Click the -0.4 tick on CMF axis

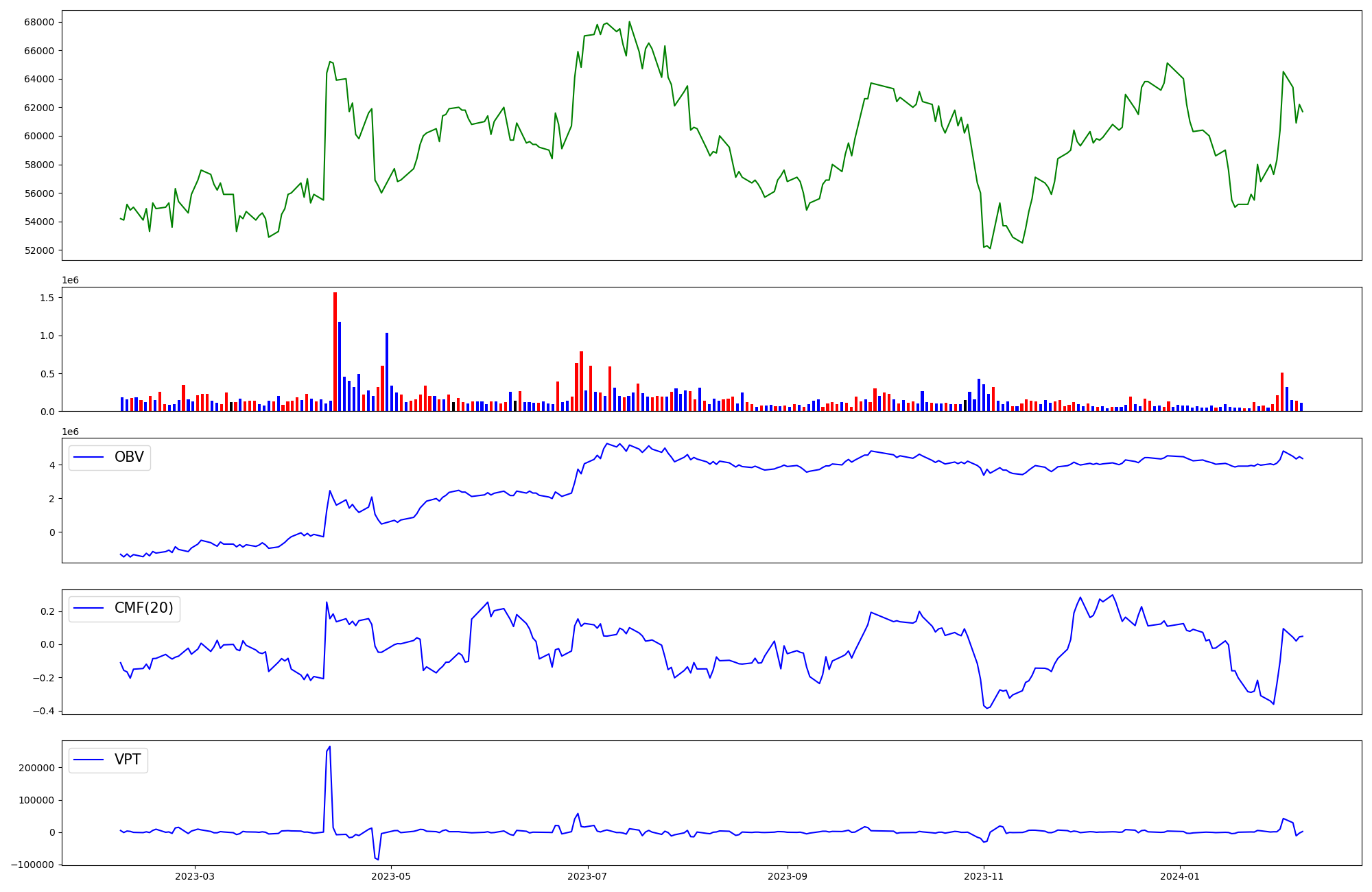[43, 711]
